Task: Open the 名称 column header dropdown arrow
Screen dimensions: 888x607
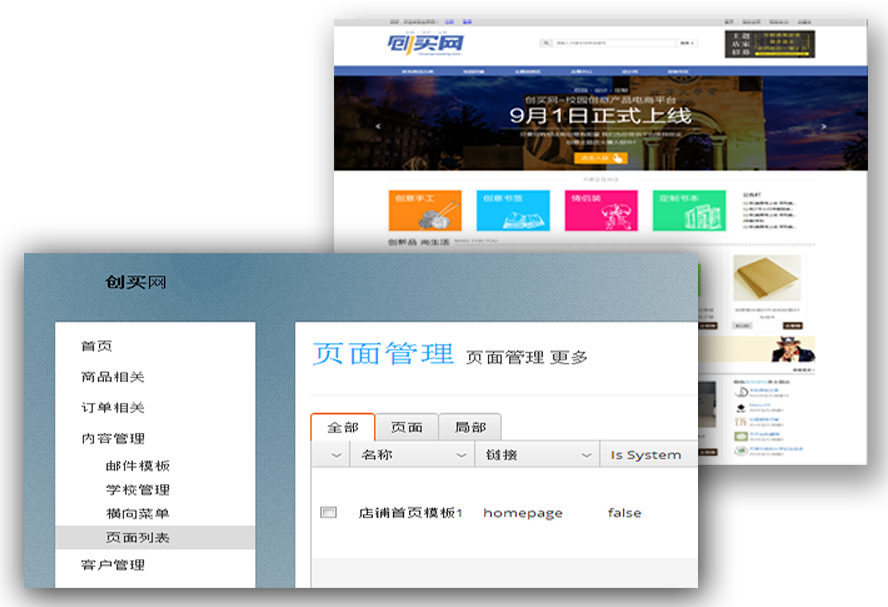Action: pyautogui.click(x=461, y=455)
